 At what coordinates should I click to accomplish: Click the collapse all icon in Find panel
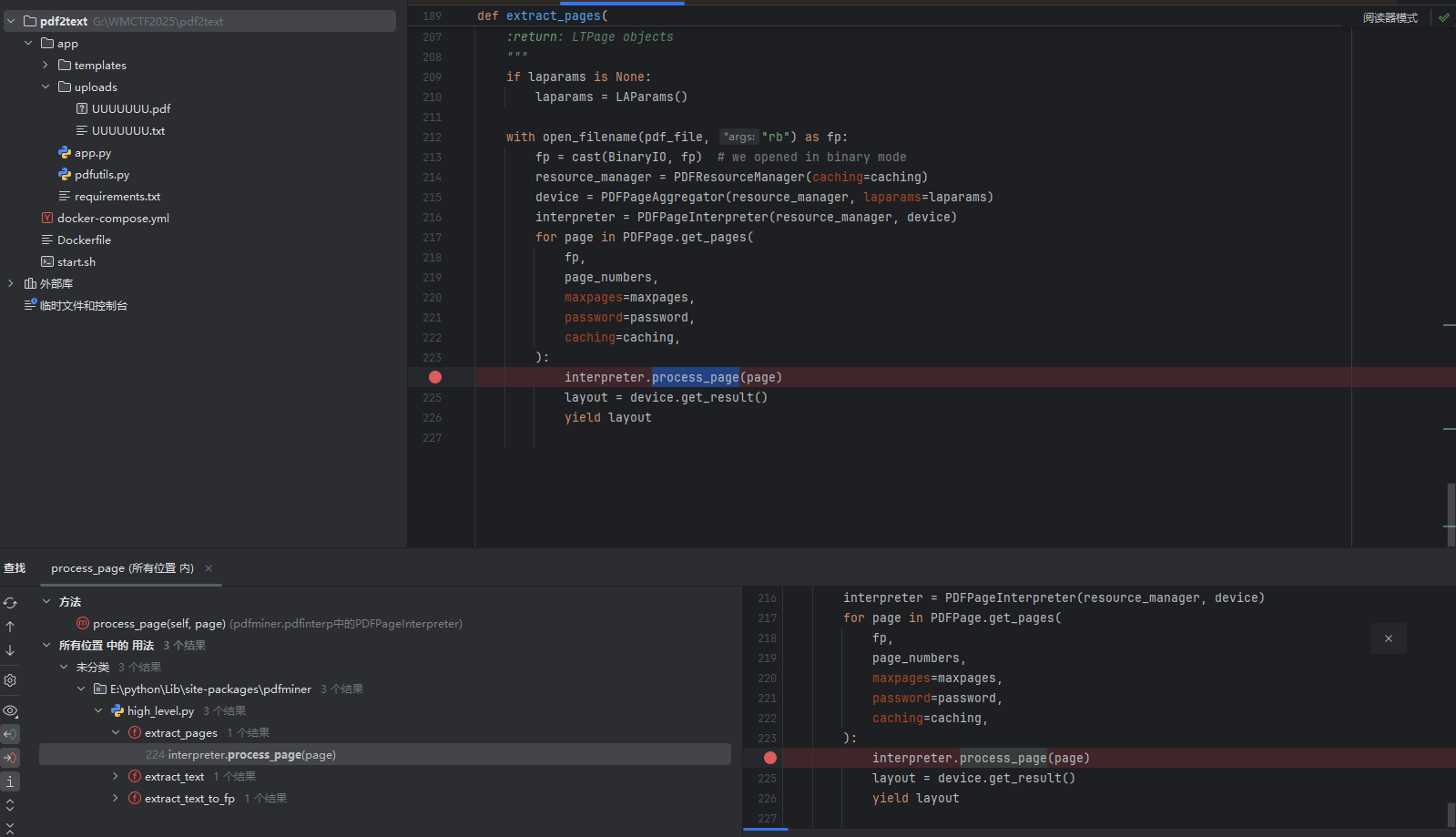10,827
